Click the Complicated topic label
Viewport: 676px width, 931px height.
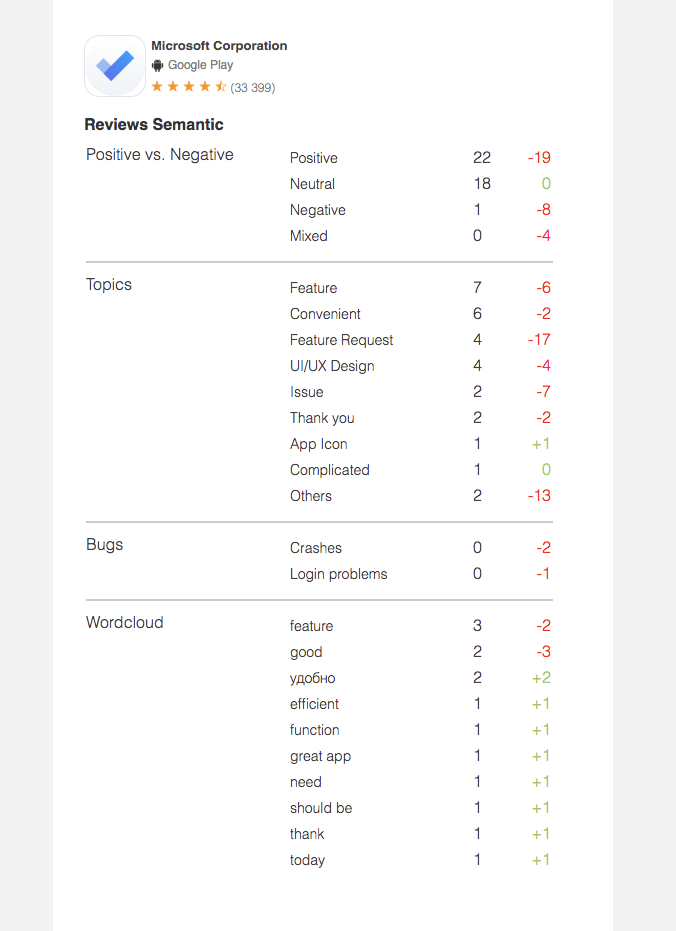329,470
